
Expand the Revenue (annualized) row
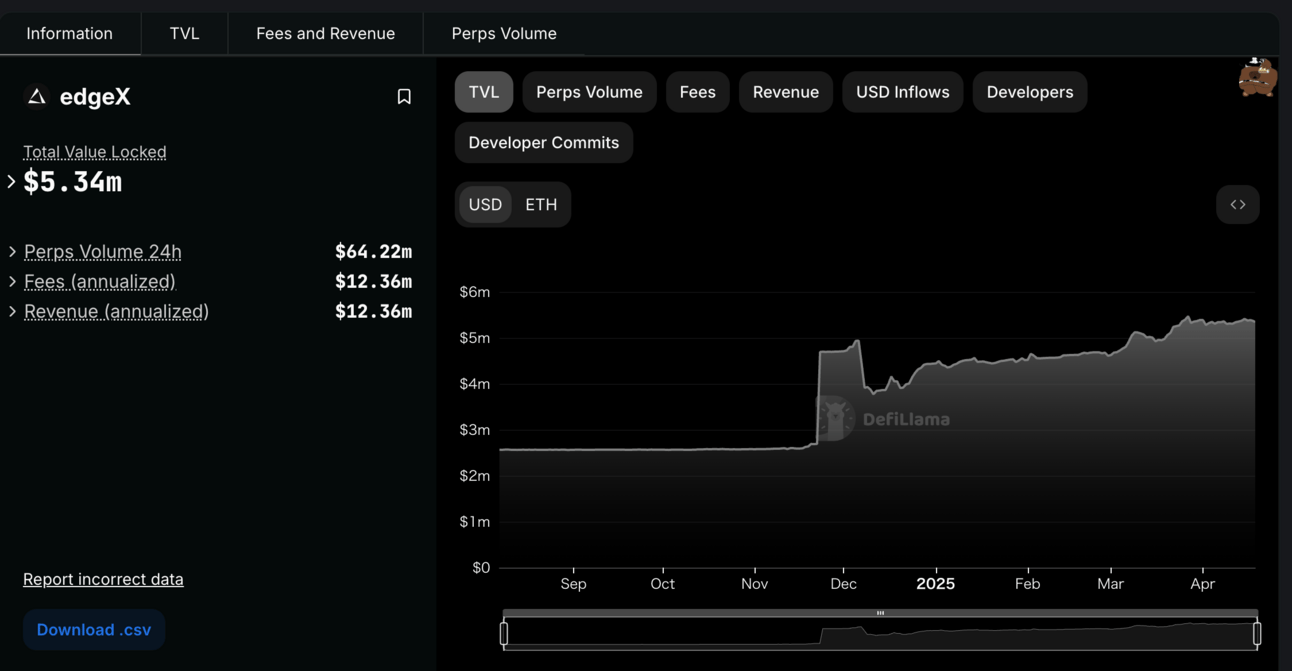coord(12,311)
